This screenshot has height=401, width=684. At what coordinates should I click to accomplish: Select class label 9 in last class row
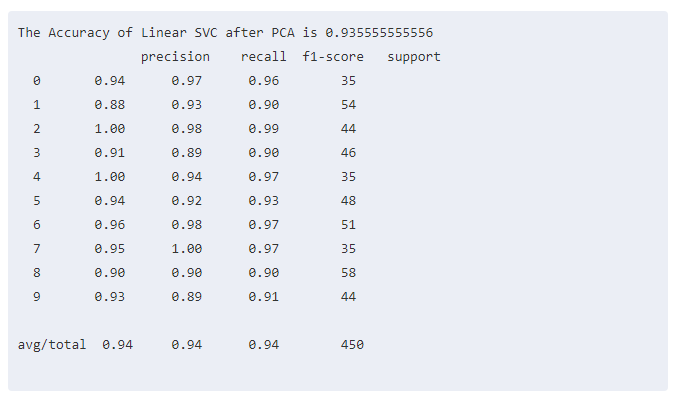(x=37, y=297)
